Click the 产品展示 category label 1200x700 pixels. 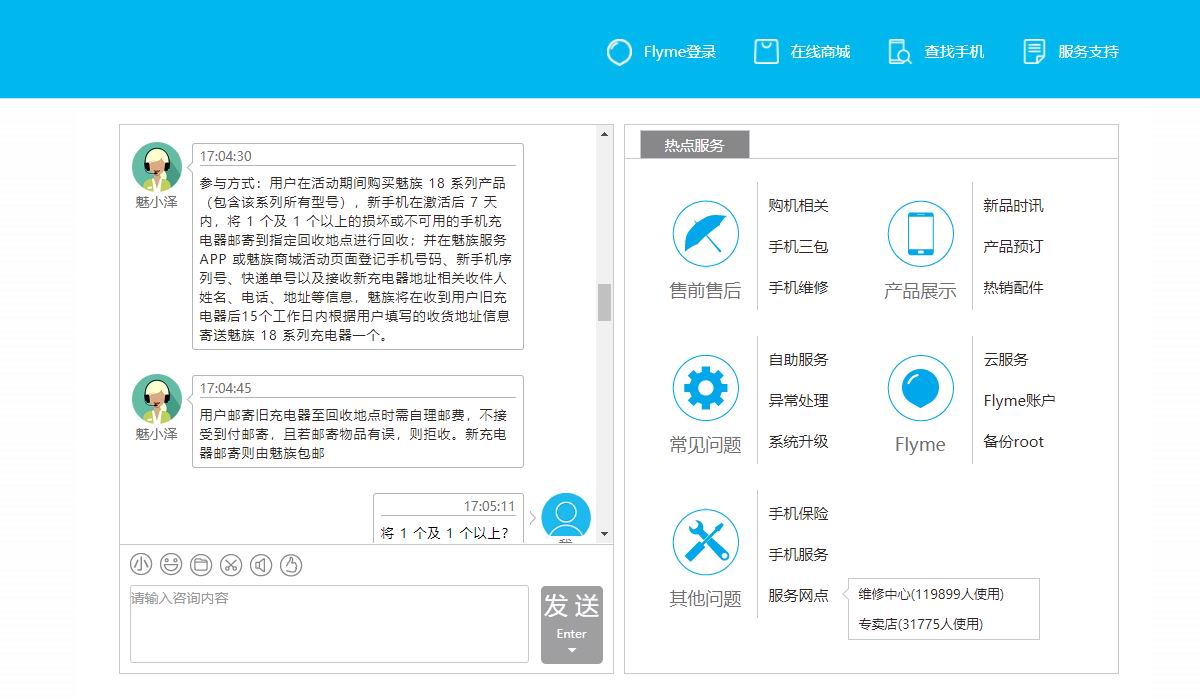tap(920, 291)
